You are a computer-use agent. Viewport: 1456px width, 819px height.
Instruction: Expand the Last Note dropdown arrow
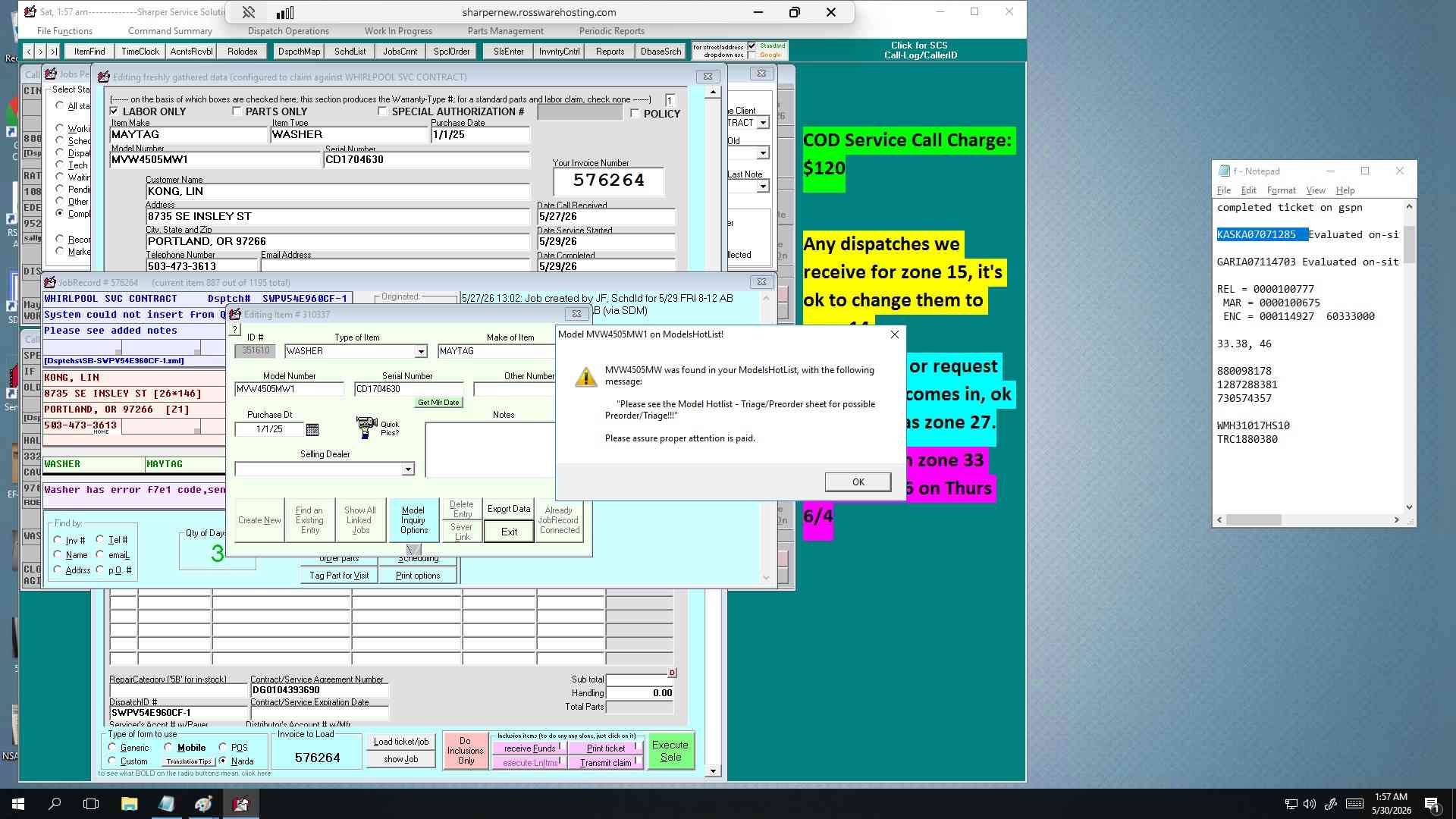click(x=763, y=186)
